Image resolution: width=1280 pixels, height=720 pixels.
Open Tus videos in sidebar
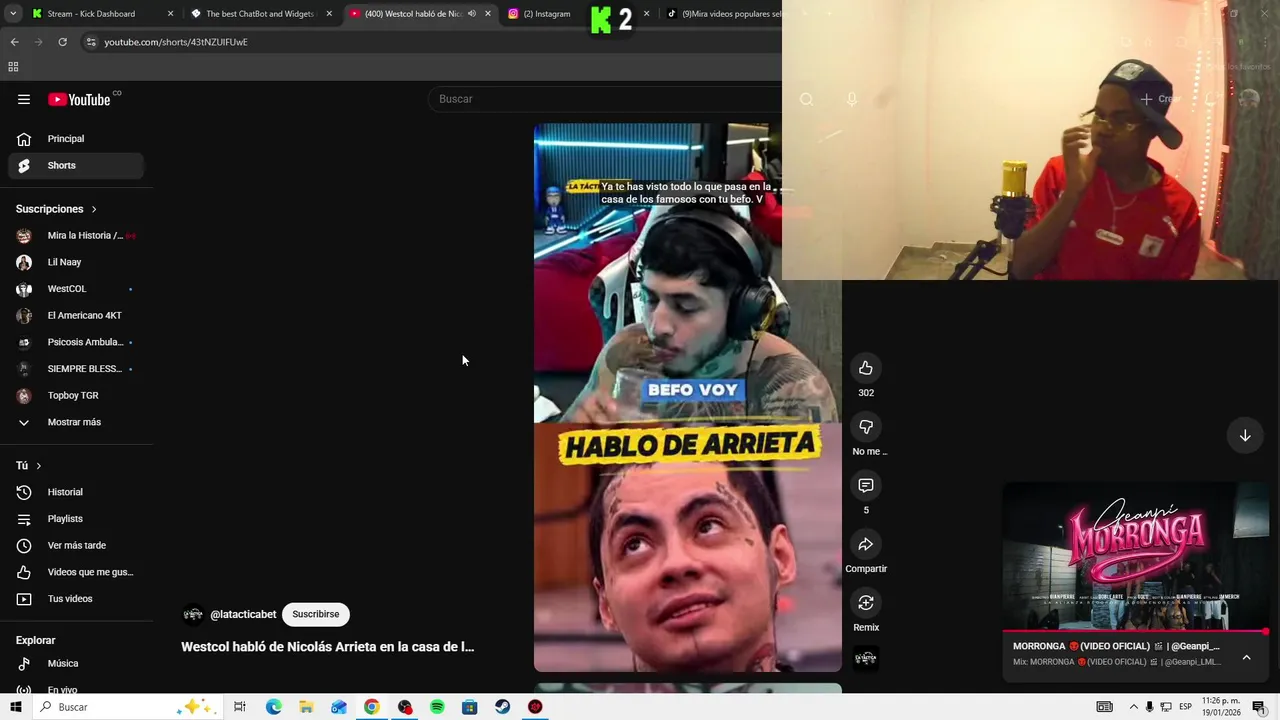point(76,599)
